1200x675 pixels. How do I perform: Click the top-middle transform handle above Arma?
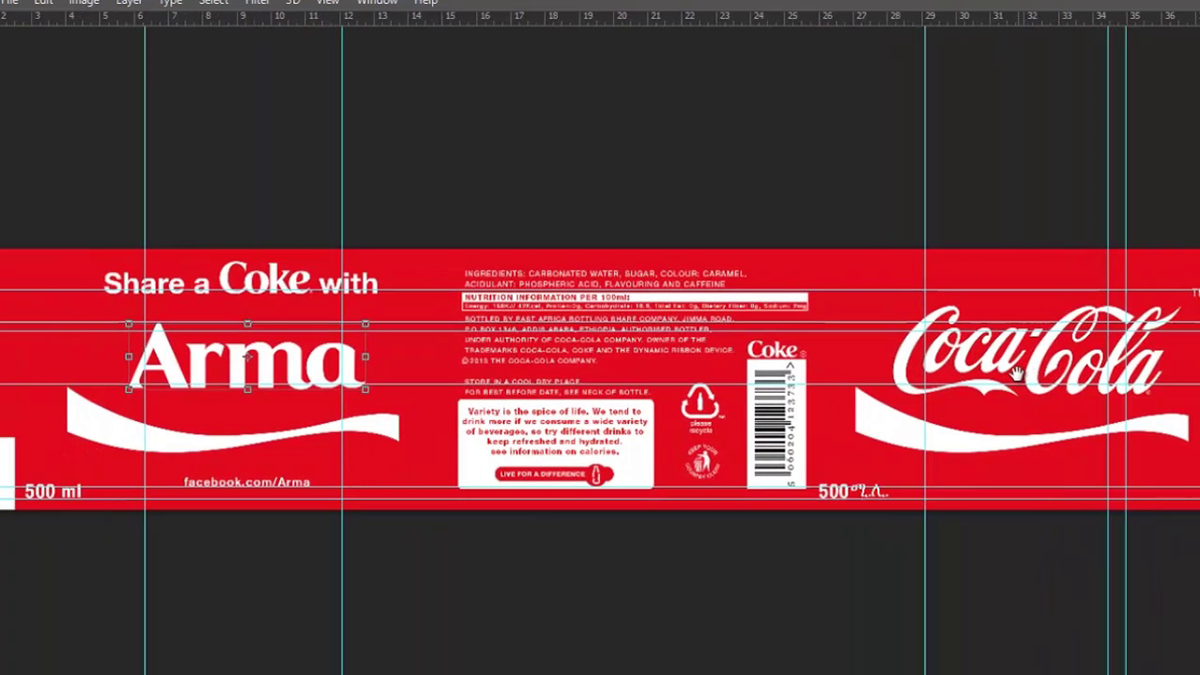[248, 324]
